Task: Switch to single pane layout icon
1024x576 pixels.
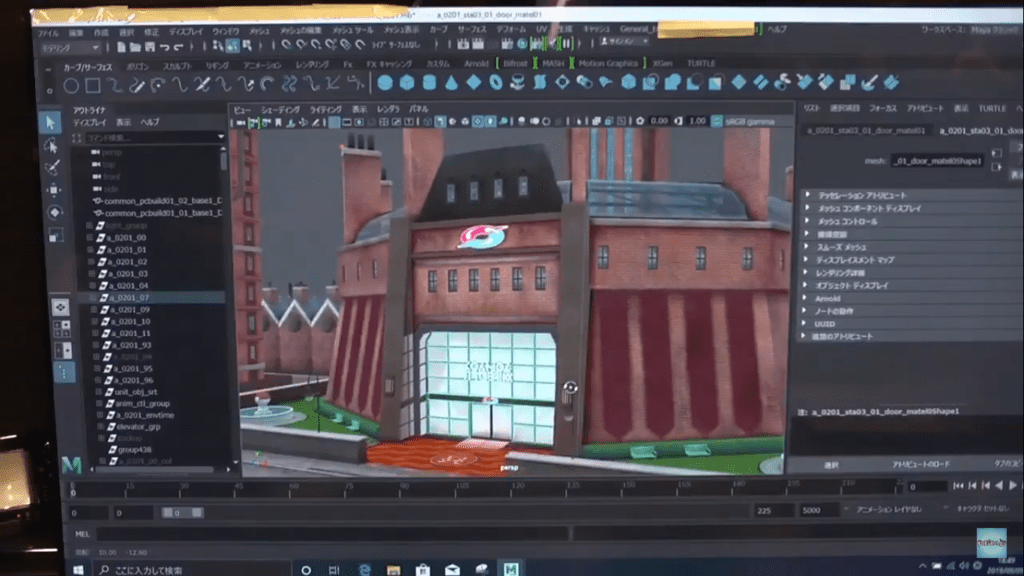Action: click(x=60, y=307)
